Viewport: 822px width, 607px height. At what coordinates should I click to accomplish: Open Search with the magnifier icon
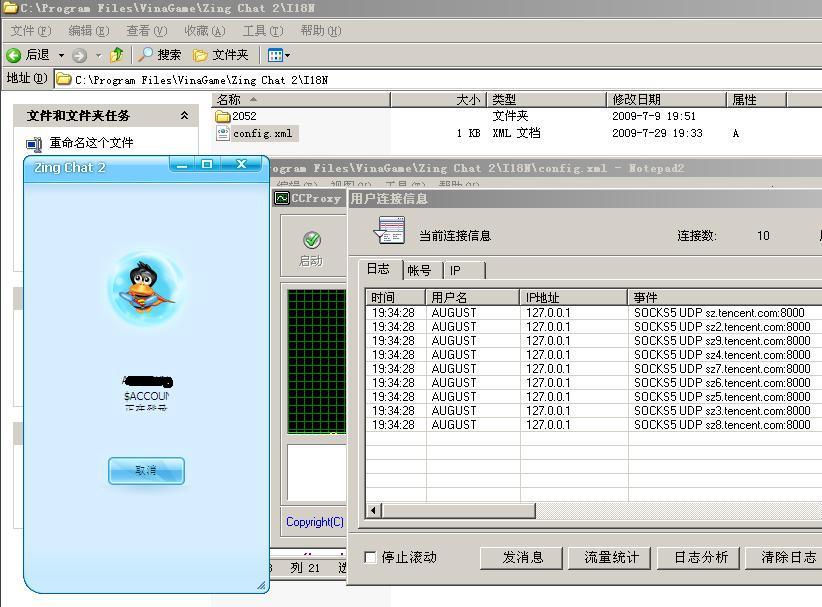146,55
